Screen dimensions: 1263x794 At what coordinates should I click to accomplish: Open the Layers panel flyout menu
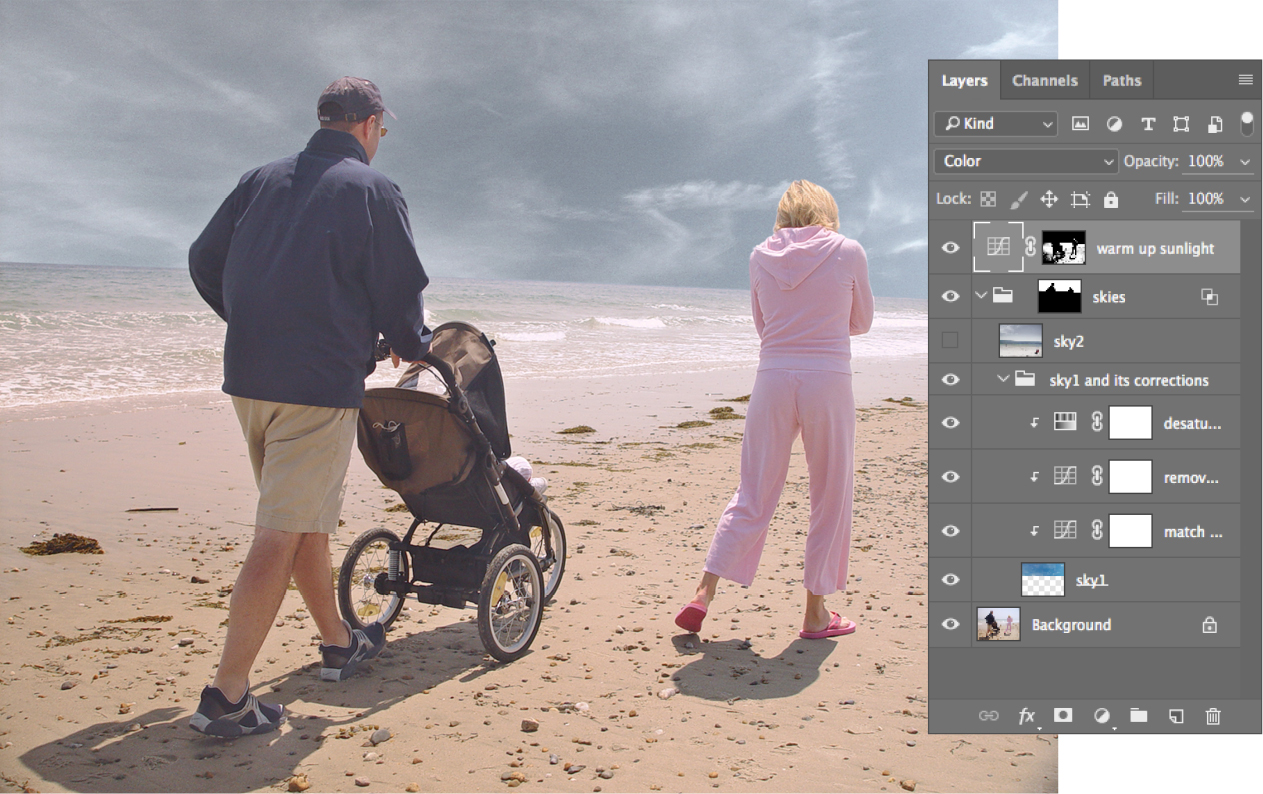1246,79
